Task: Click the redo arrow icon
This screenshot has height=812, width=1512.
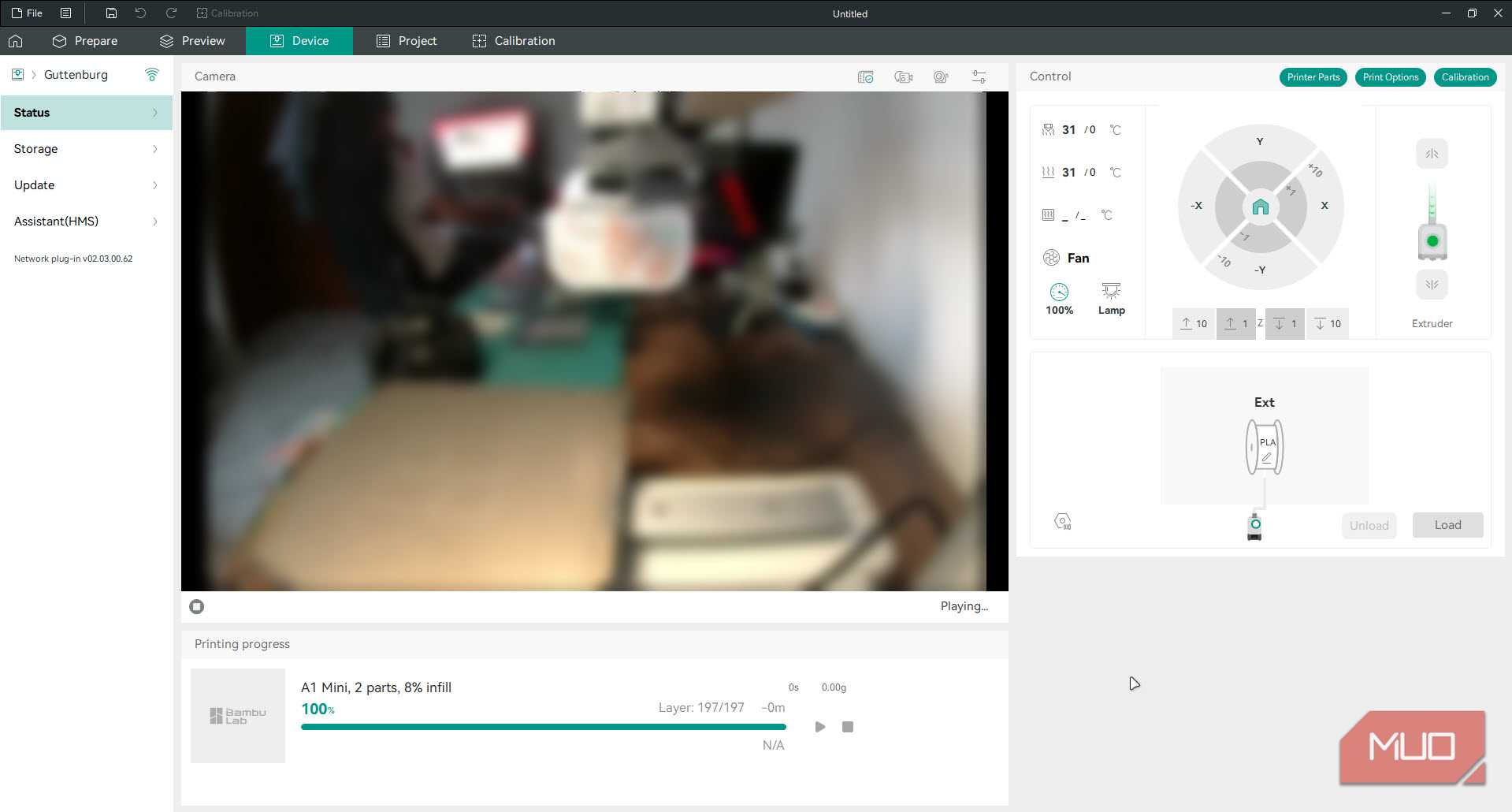Action: tap(171, 13)
